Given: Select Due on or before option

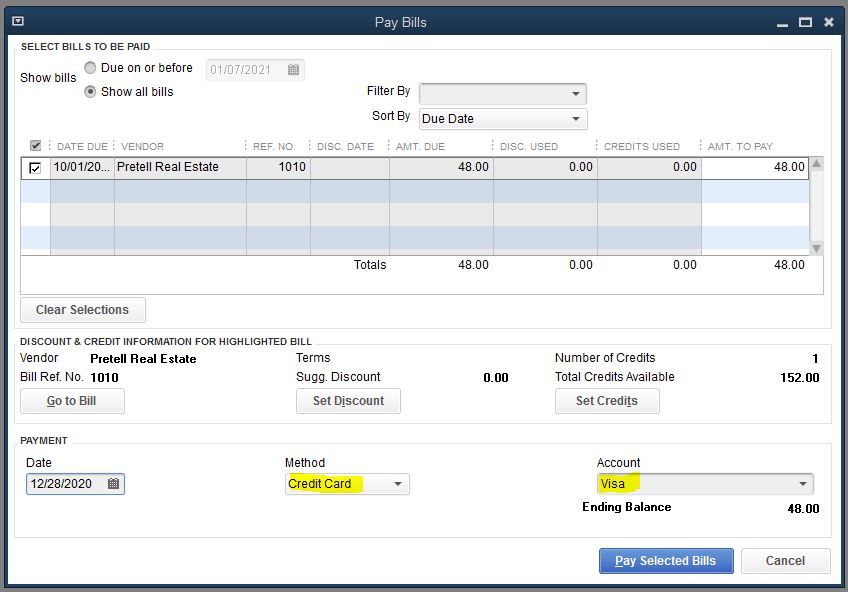Looking at the screenshot, I should click(x=91, y=68).
